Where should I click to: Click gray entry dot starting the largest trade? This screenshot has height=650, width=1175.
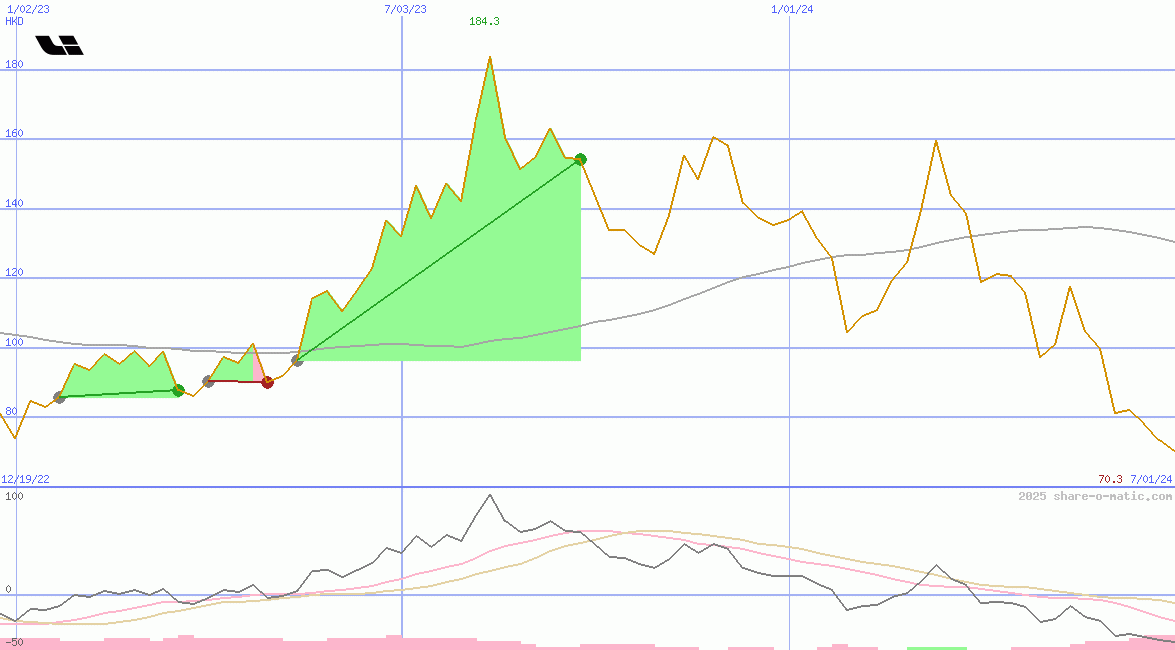coord(297,360)
